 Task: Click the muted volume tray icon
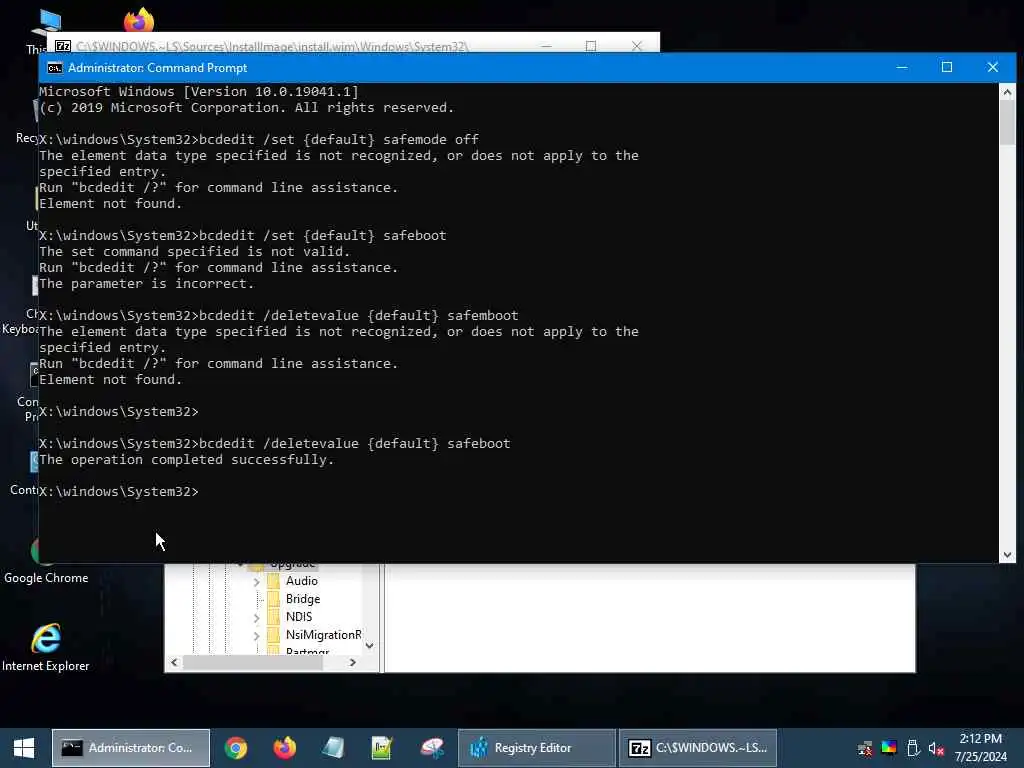936,748
